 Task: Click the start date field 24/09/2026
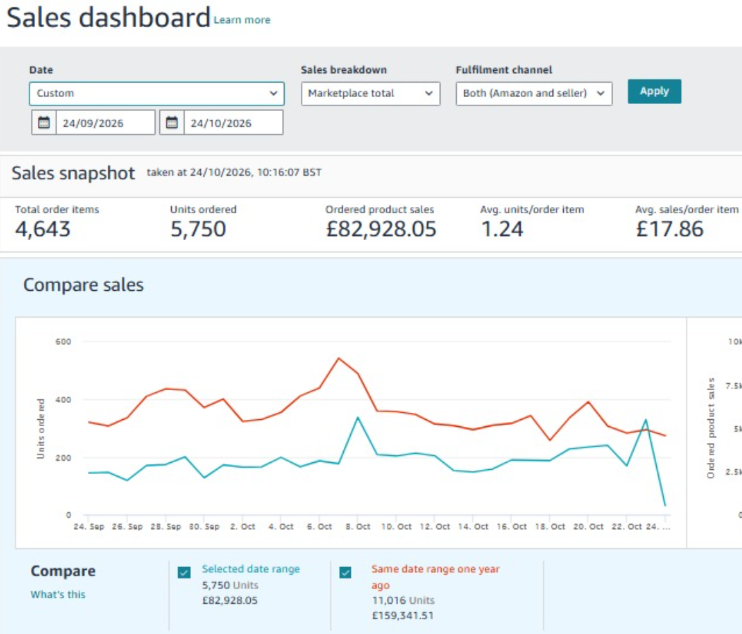pos(105,123)
